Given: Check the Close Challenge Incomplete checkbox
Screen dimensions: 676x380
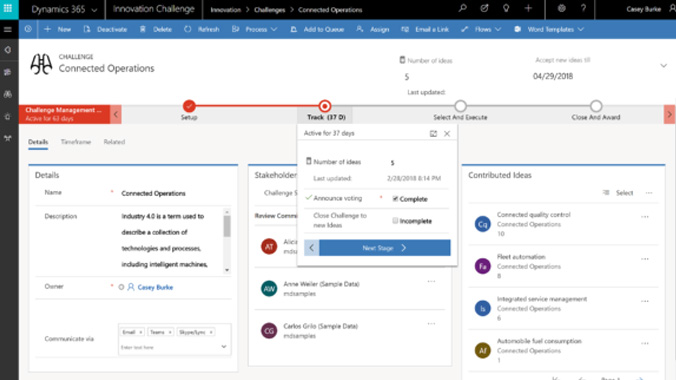Looking at the screenshot, I should tap(395, 220).
